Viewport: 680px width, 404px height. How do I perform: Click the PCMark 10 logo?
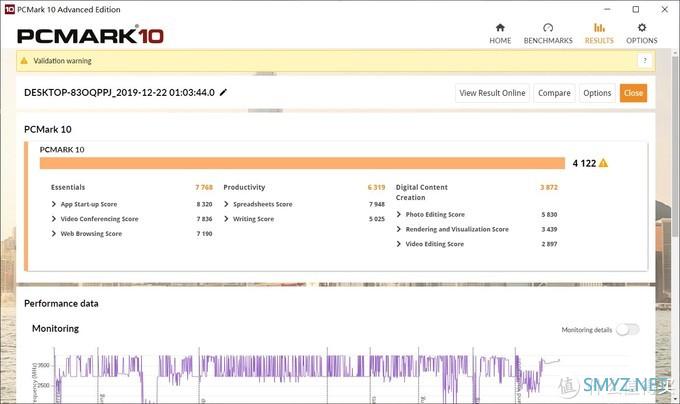tap(90, 36)
